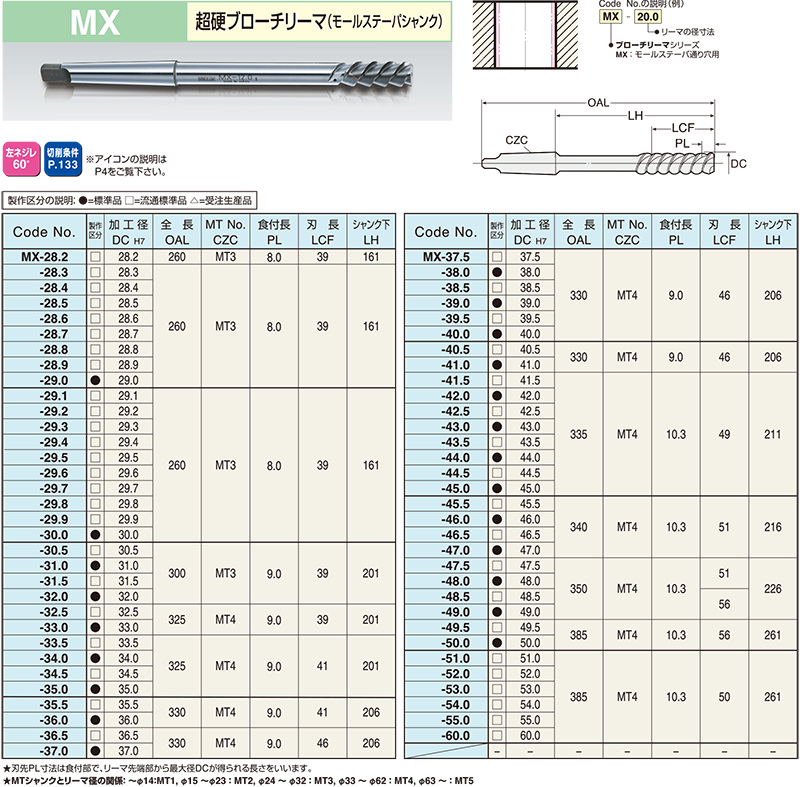The width and height of the screenshot is (800, 787).
Task: Click the MX series title logo
Action: pos(98,21)
